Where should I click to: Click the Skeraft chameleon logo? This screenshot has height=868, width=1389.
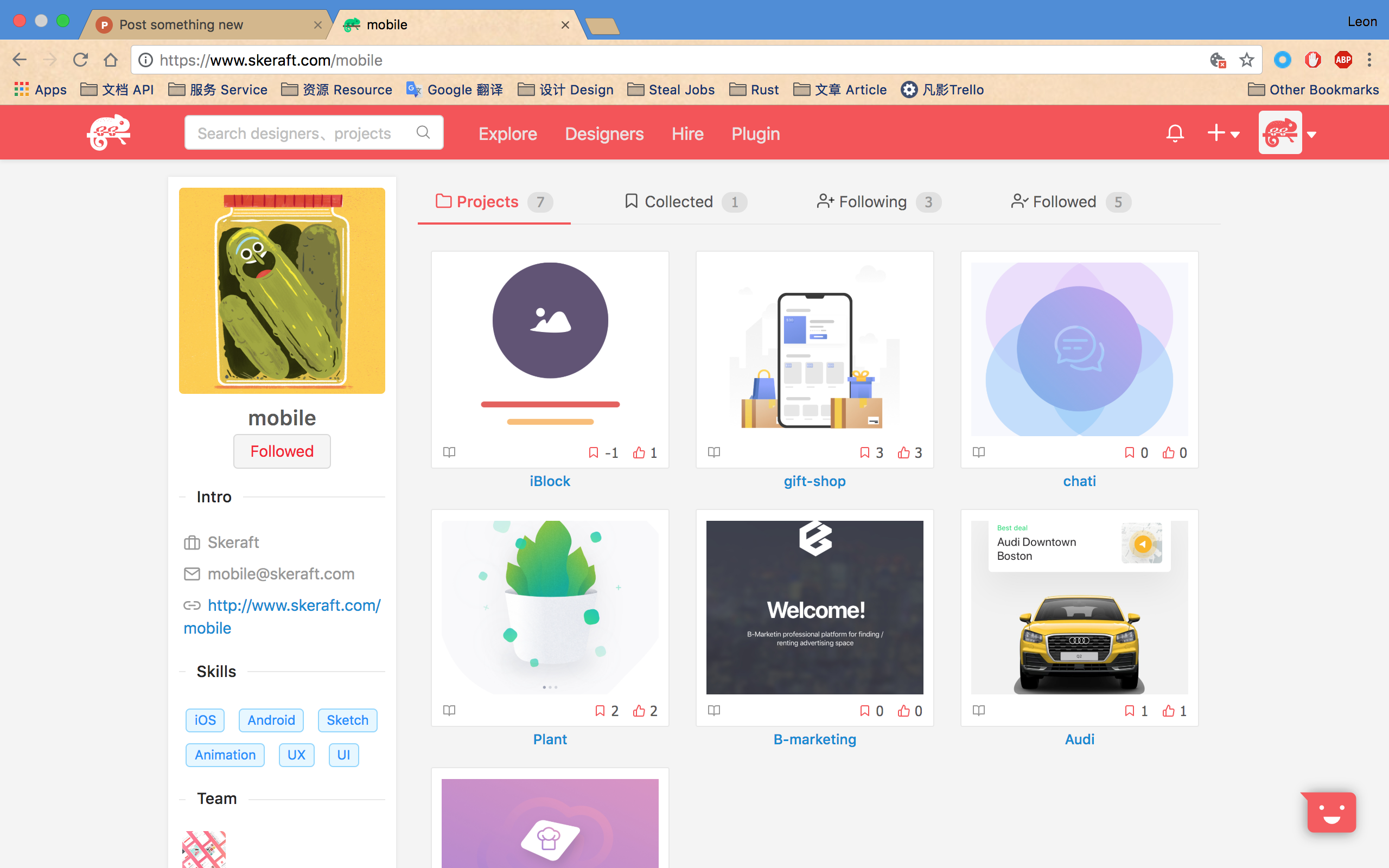(x=109, y=132)
